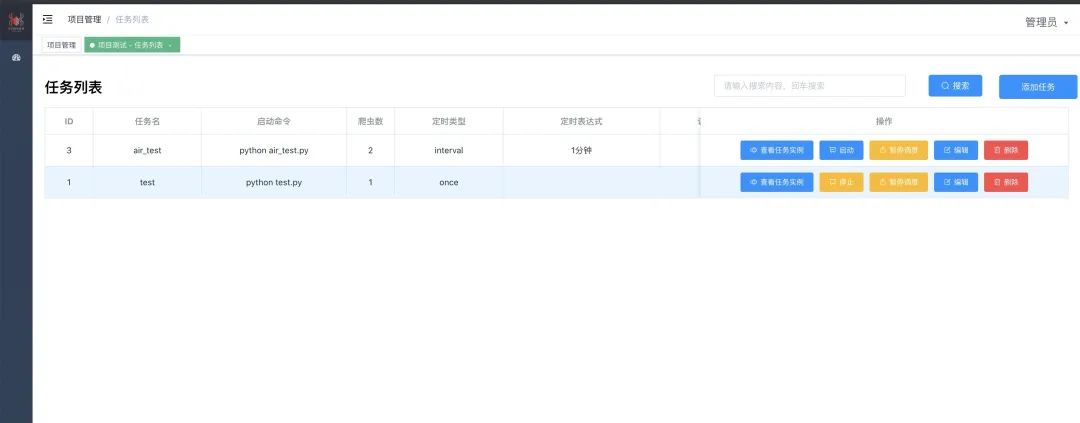Image resolution: width=1080 pixels, height=423 pixels.
Task: Pause scheduling for the test task
Action: 898,182
